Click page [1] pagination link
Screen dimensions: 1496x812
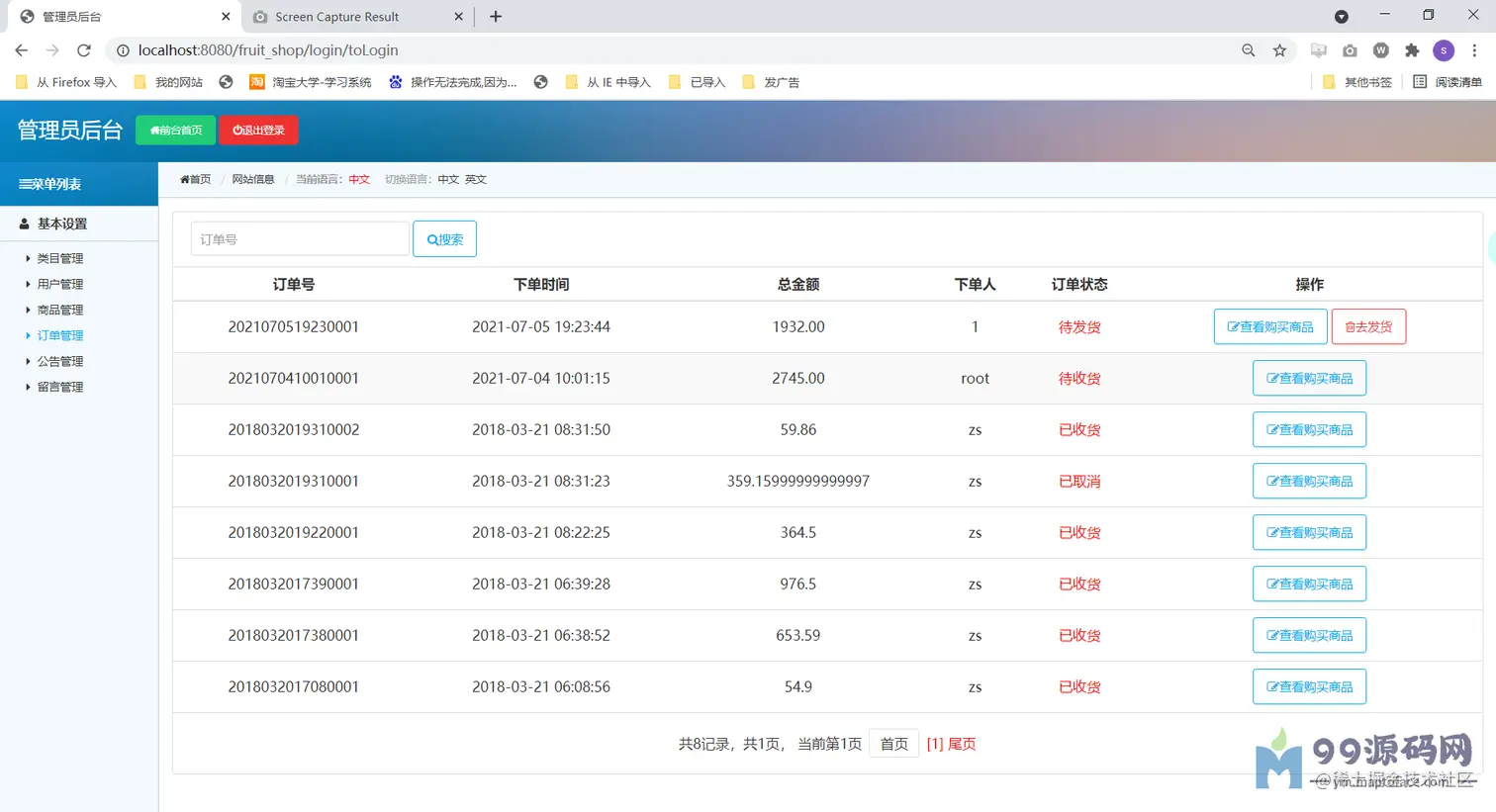pyautogui.click(x=935, y=744)
